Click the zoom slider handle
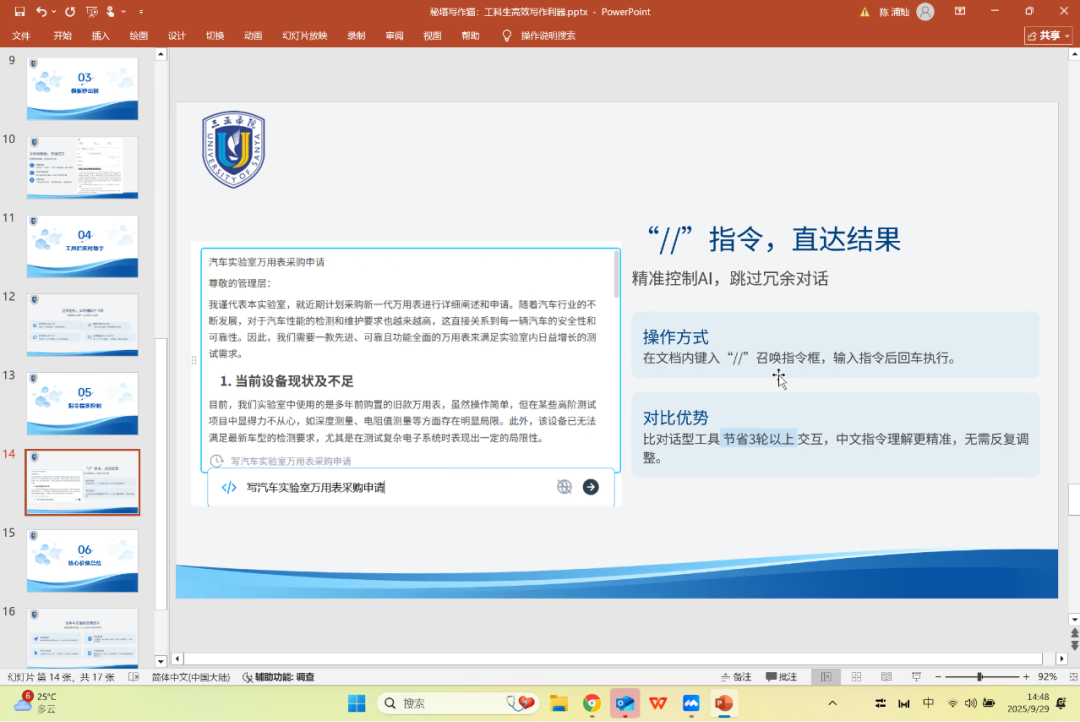1080x722 pixels. click(979, 677)
